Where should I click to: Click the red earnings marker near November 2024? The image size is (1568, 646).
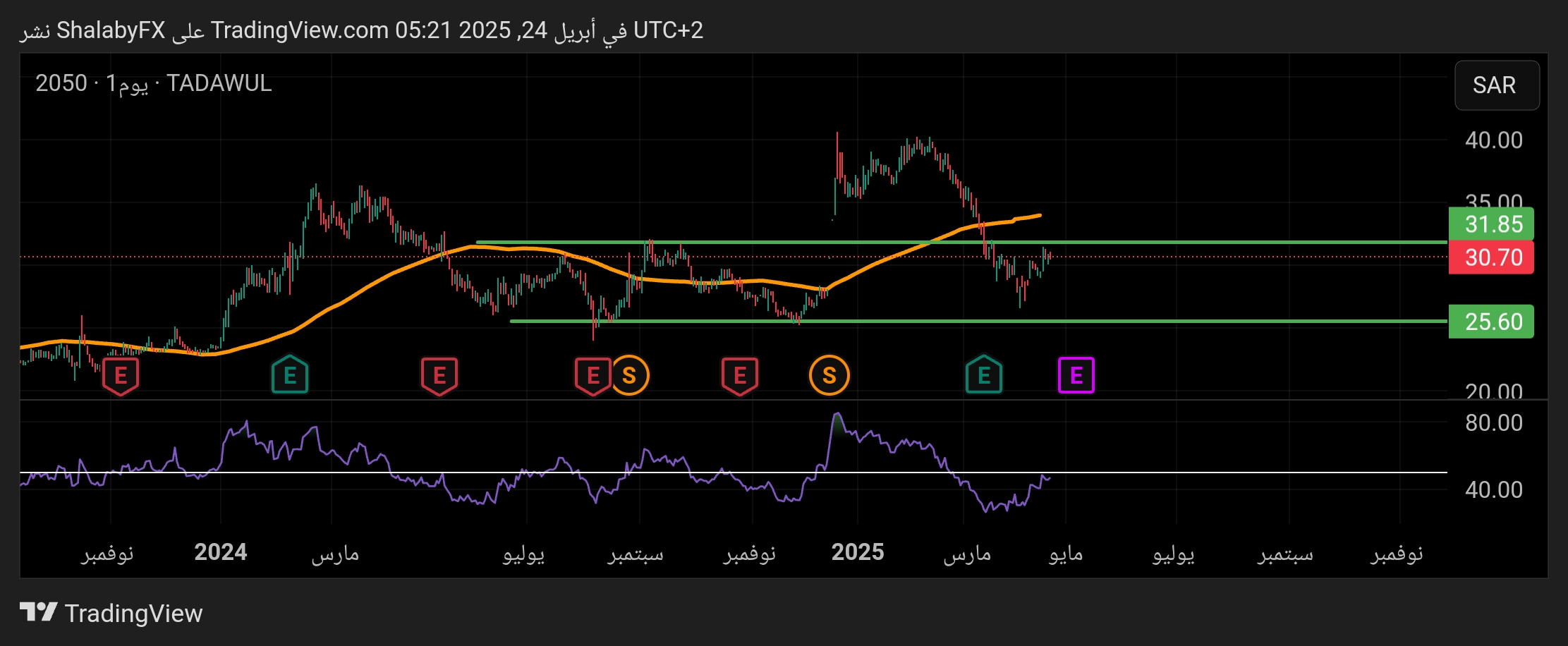(x=740, y=376)
